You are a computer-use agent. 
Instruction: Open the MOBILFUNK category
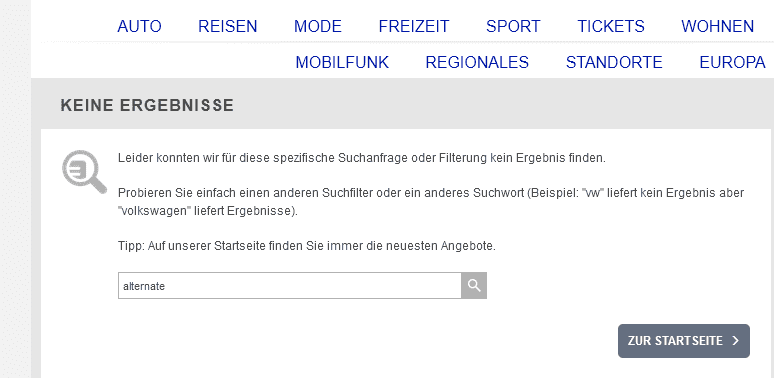click(x=342, y=63)
